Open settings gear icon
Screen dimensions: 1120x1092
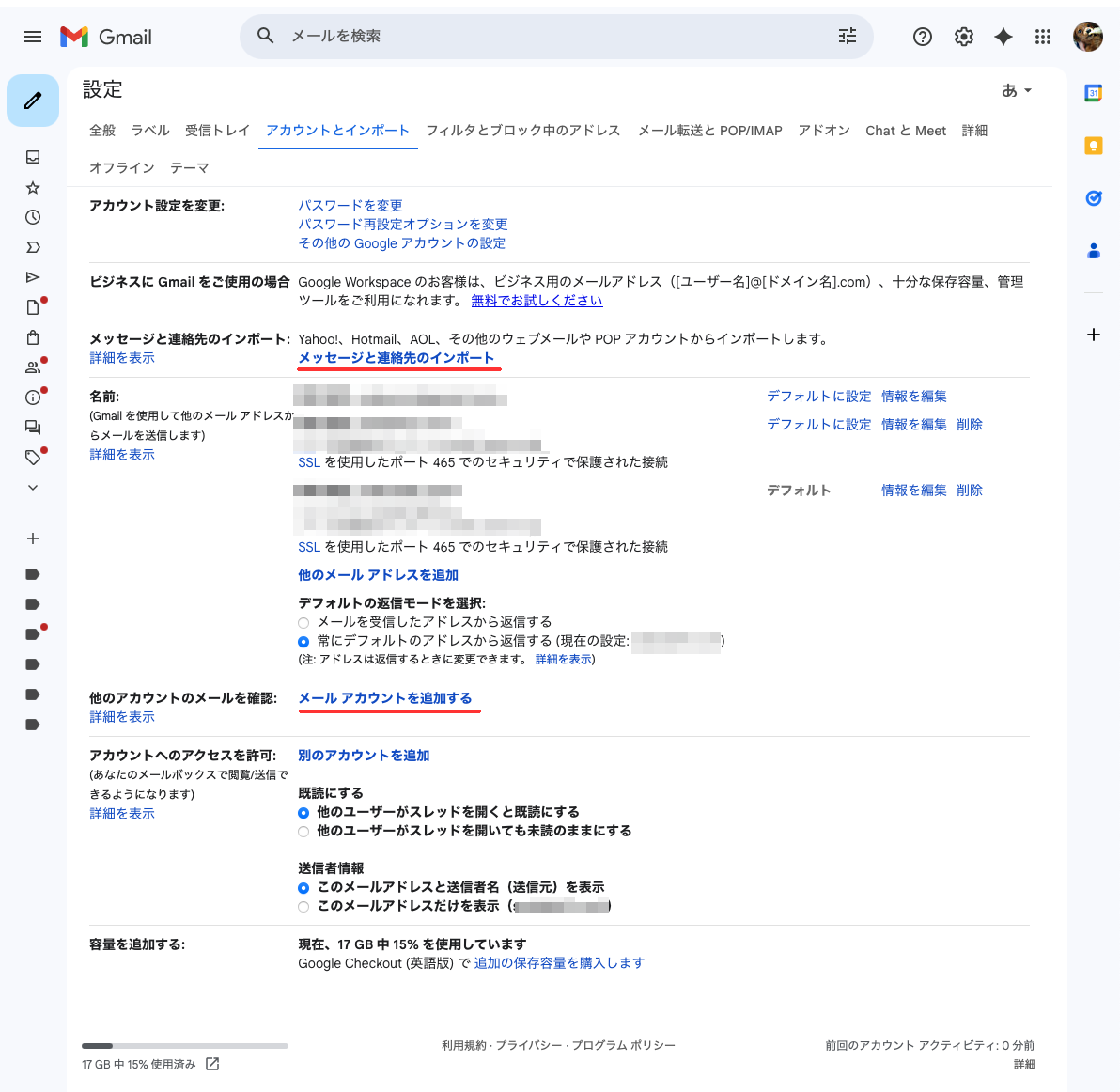pos(964,37)
